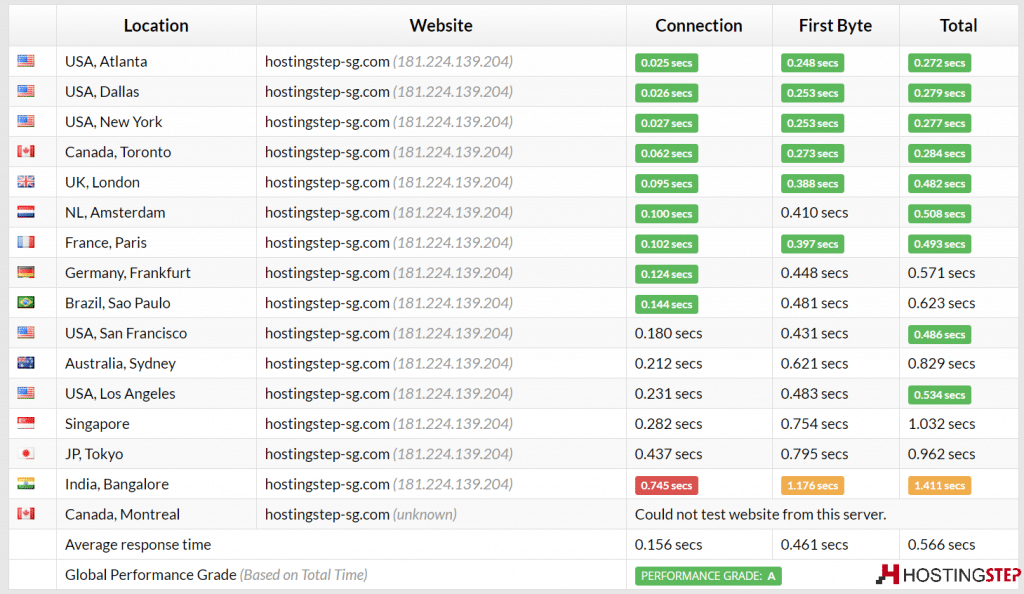This screenshot has width=1024, height=594.
Task: Click the 0.621 secs Sydney first byte value
Action: point(814,364)
